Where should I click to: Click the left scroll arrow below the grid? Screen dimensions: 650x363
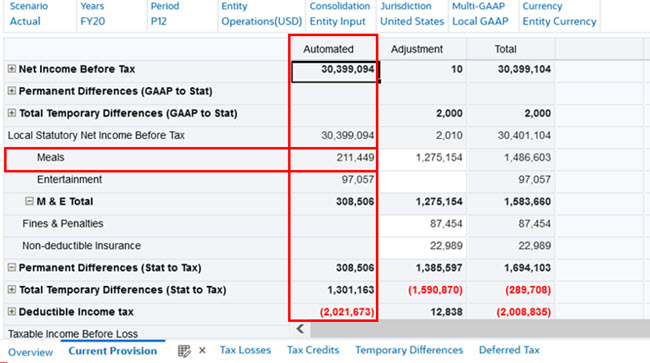[x=300, y=329]
